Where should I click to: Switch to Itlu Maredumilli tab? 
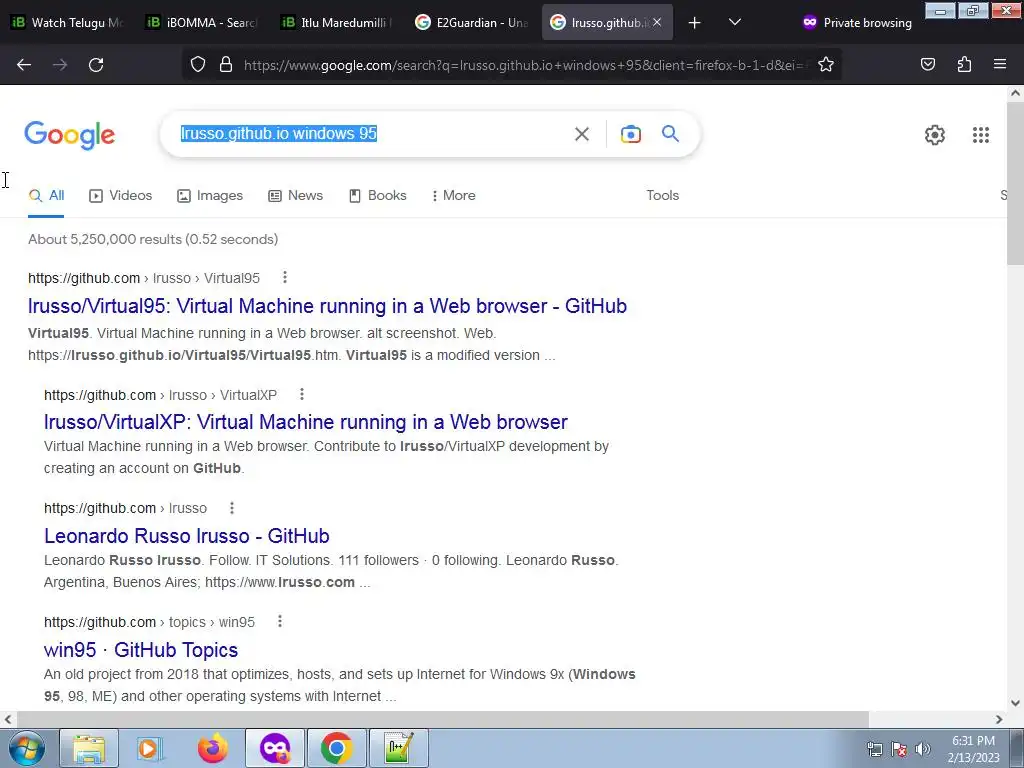(337, 22)
